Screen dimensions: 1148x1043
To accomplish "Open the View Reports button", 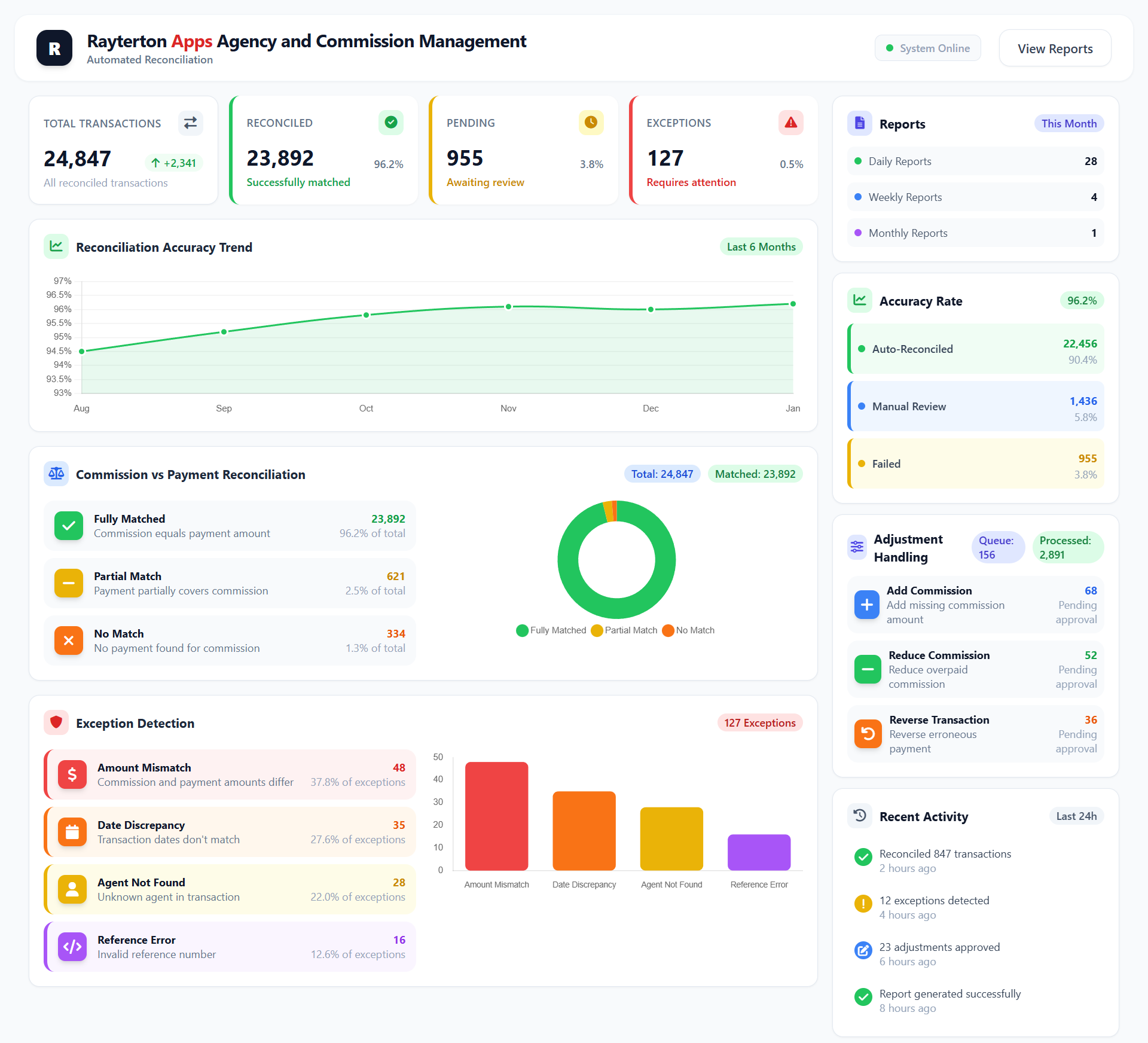I will [x=1055, y=48].
